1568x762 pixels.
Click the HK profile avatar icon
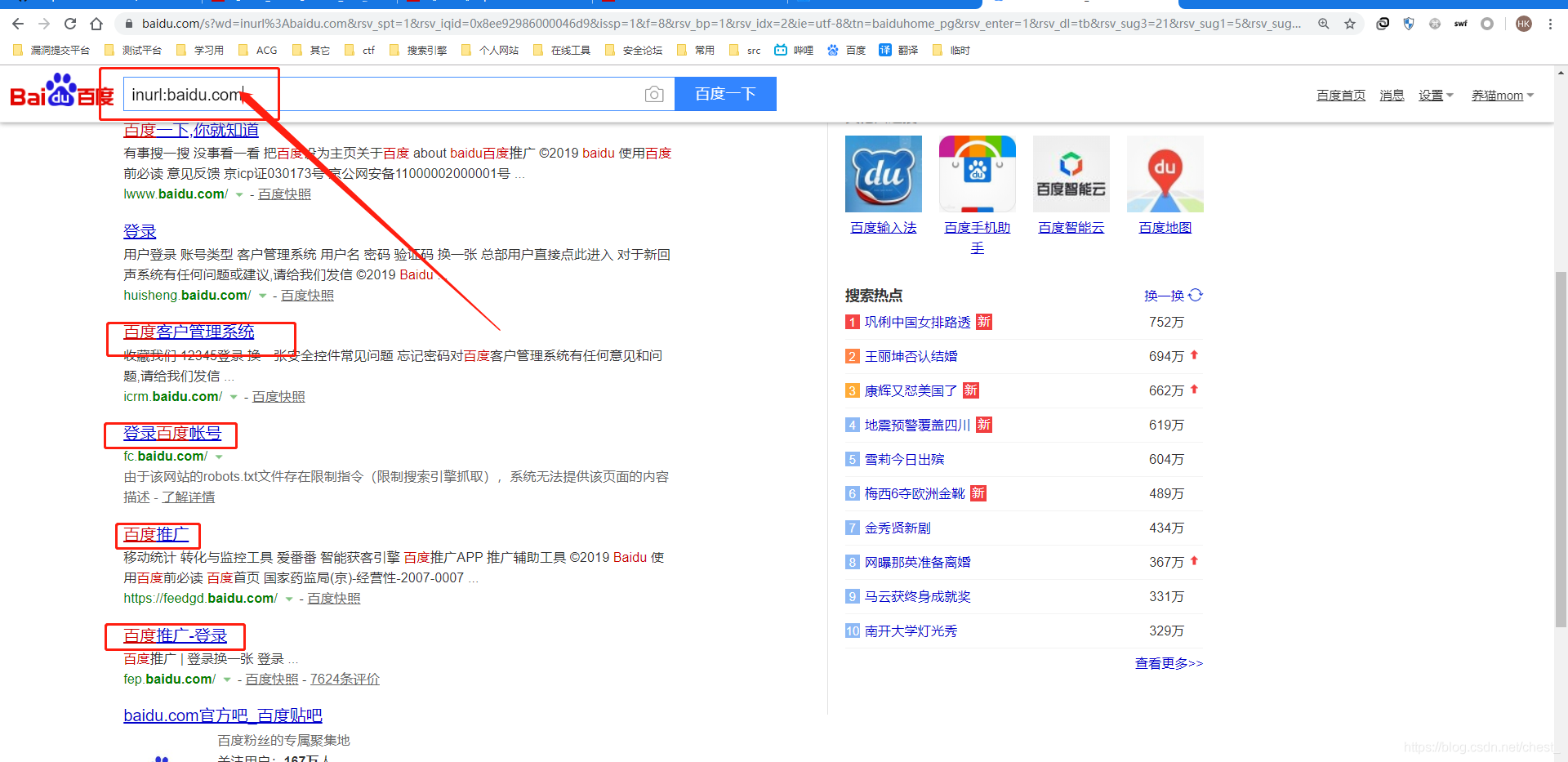click(x=1523, y=24)
